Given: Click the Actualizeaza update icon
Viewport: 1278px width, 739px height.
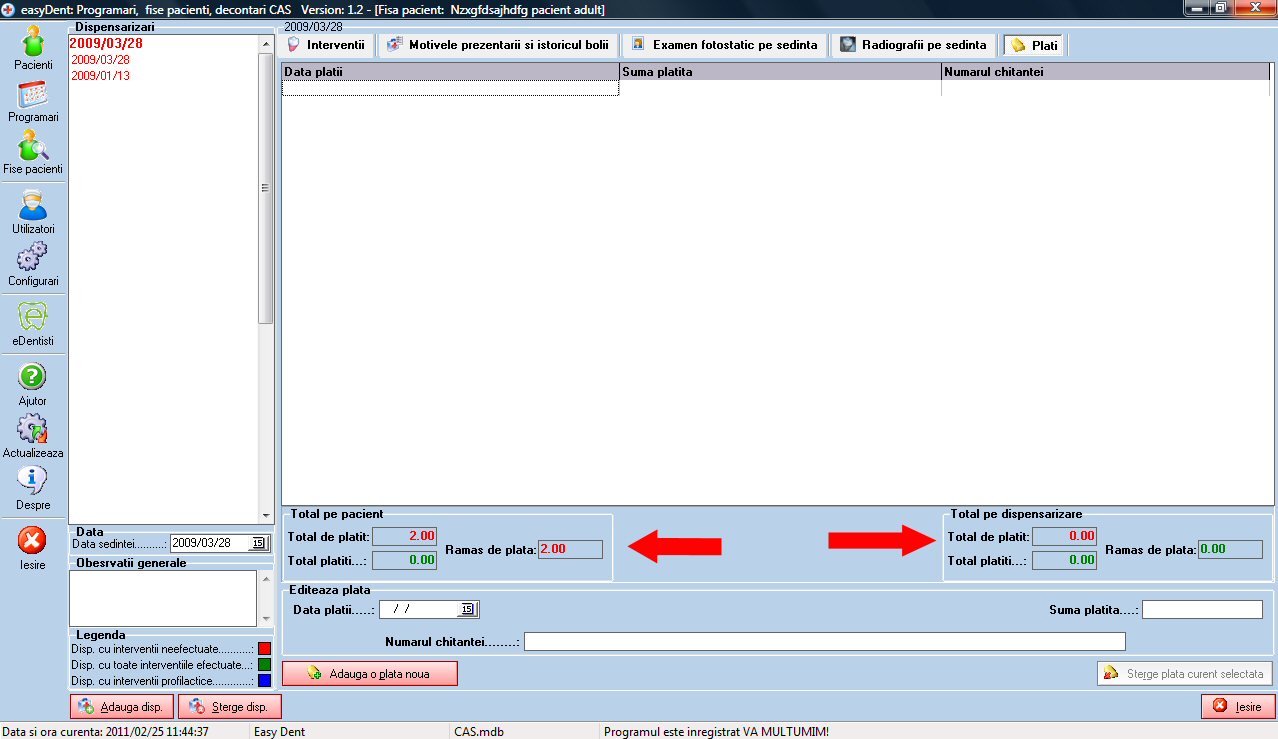Looking at the screenshot, I should [x=33, y=432].
